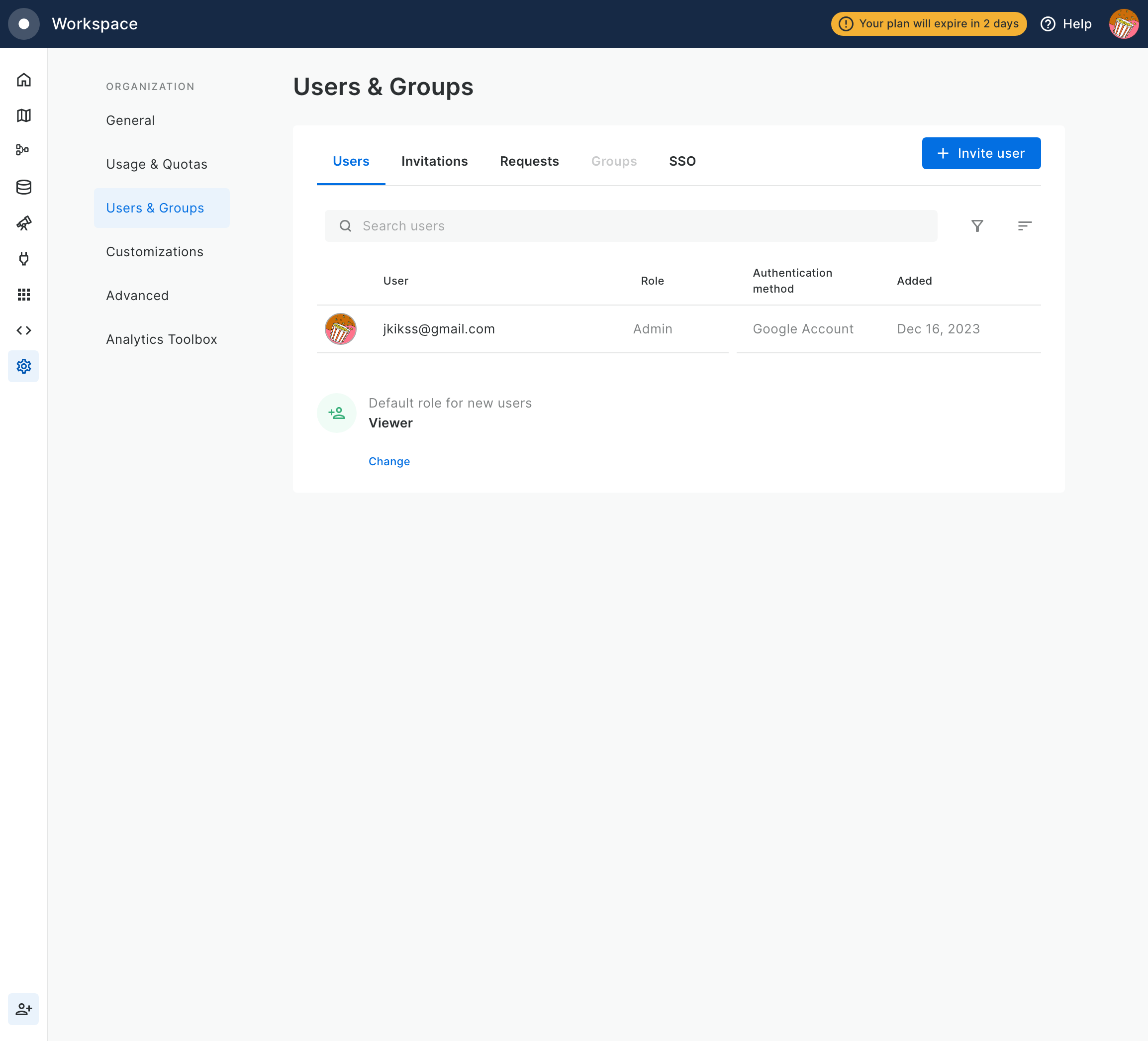This screenshot has width=1148, height=1041.
Task: Click the Change default role link
Action: [x=389, y=461]
